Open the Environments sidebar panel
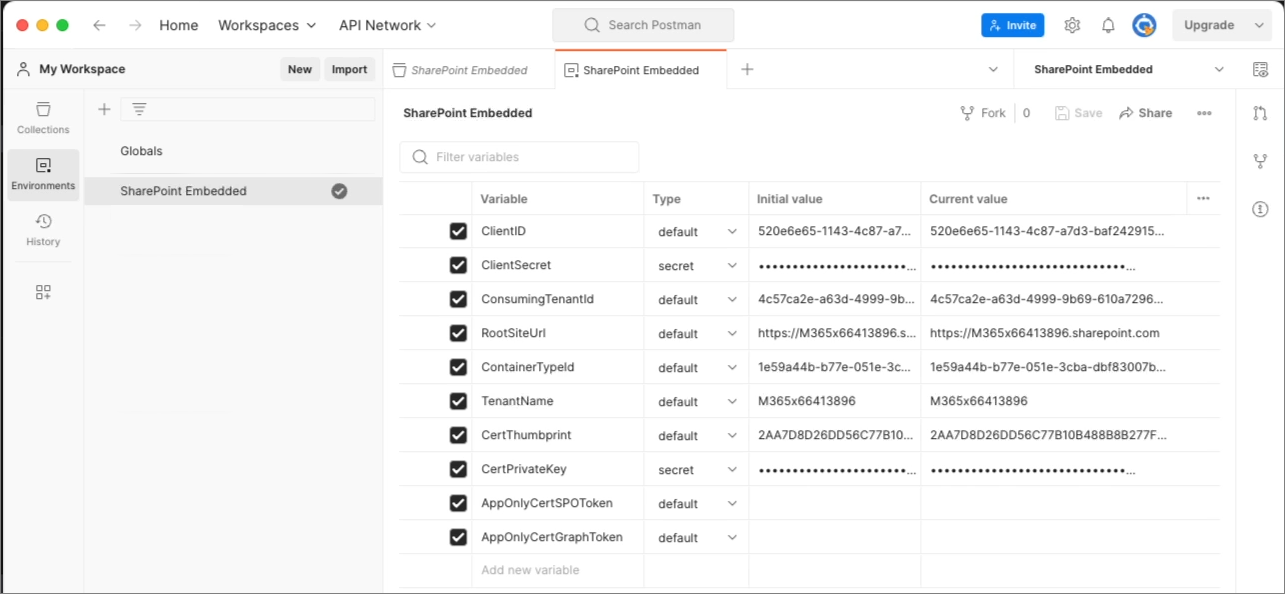1285x594 pixels. (x=42, y=170)
